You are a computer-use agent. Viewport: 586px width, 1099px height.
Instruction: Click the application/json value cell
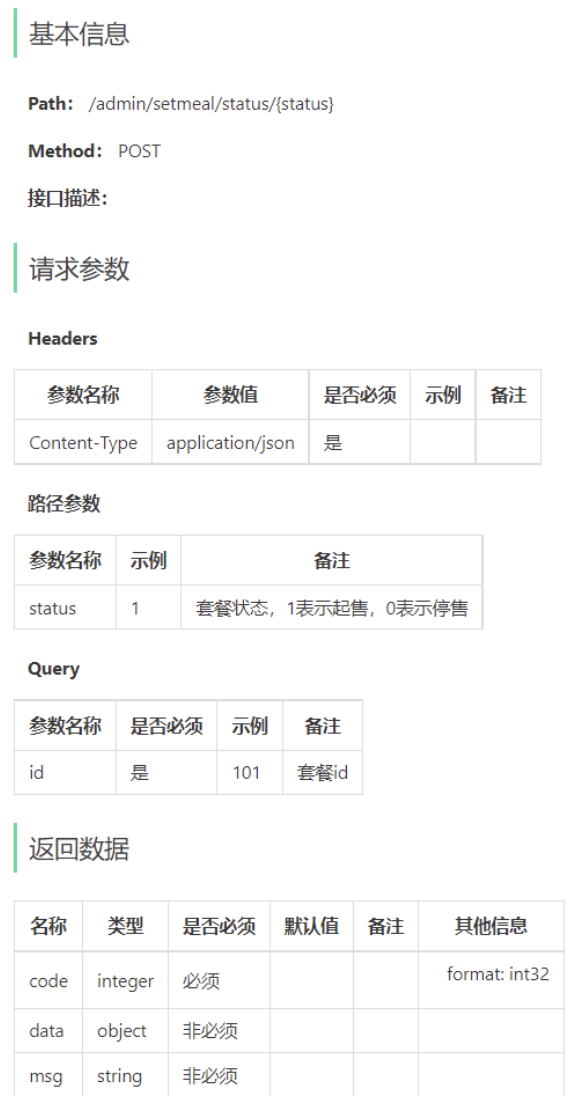[231, 442]
